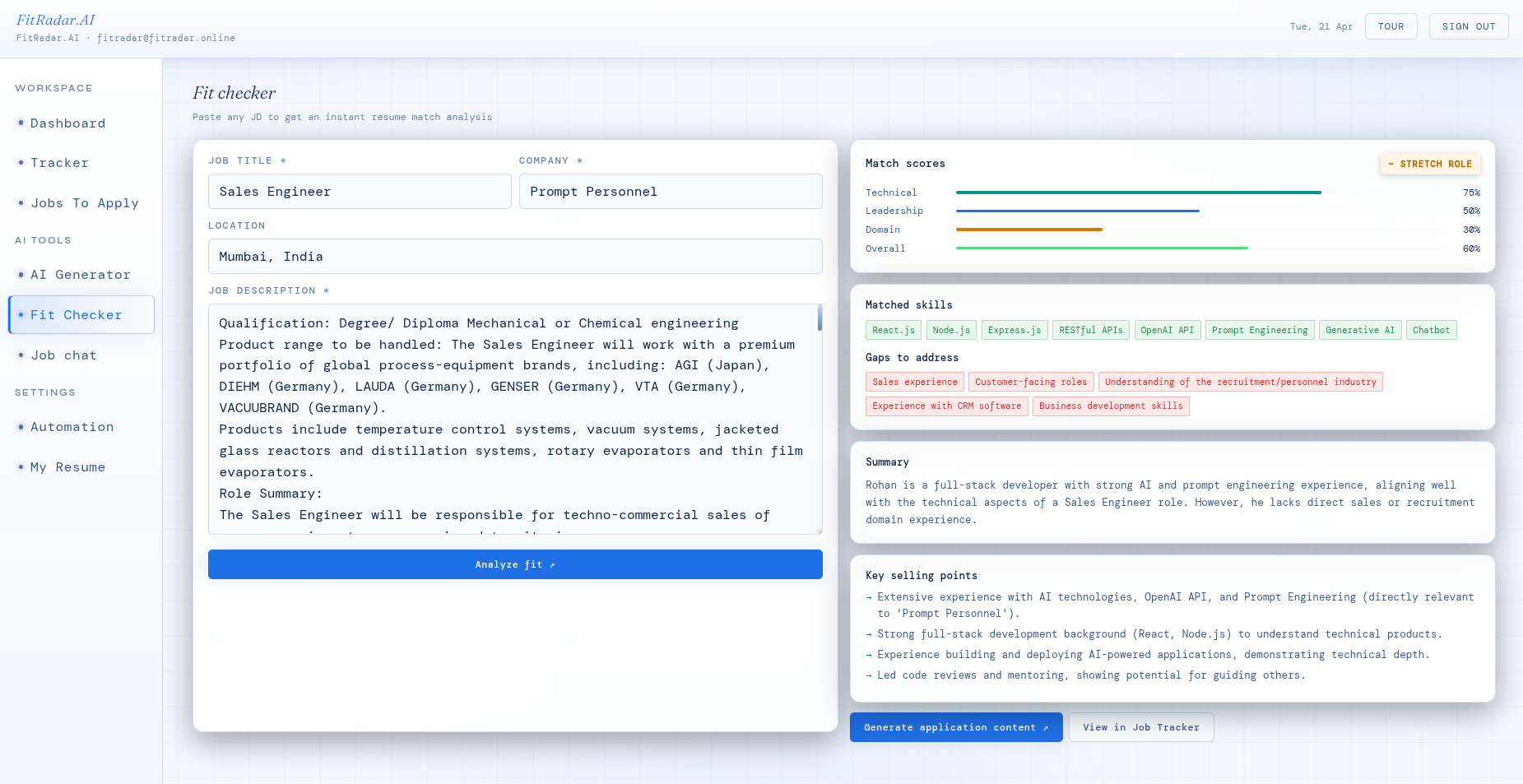Screen dimensions: 1523x784
Task: Open Automation settings
Action: [81, 427]
